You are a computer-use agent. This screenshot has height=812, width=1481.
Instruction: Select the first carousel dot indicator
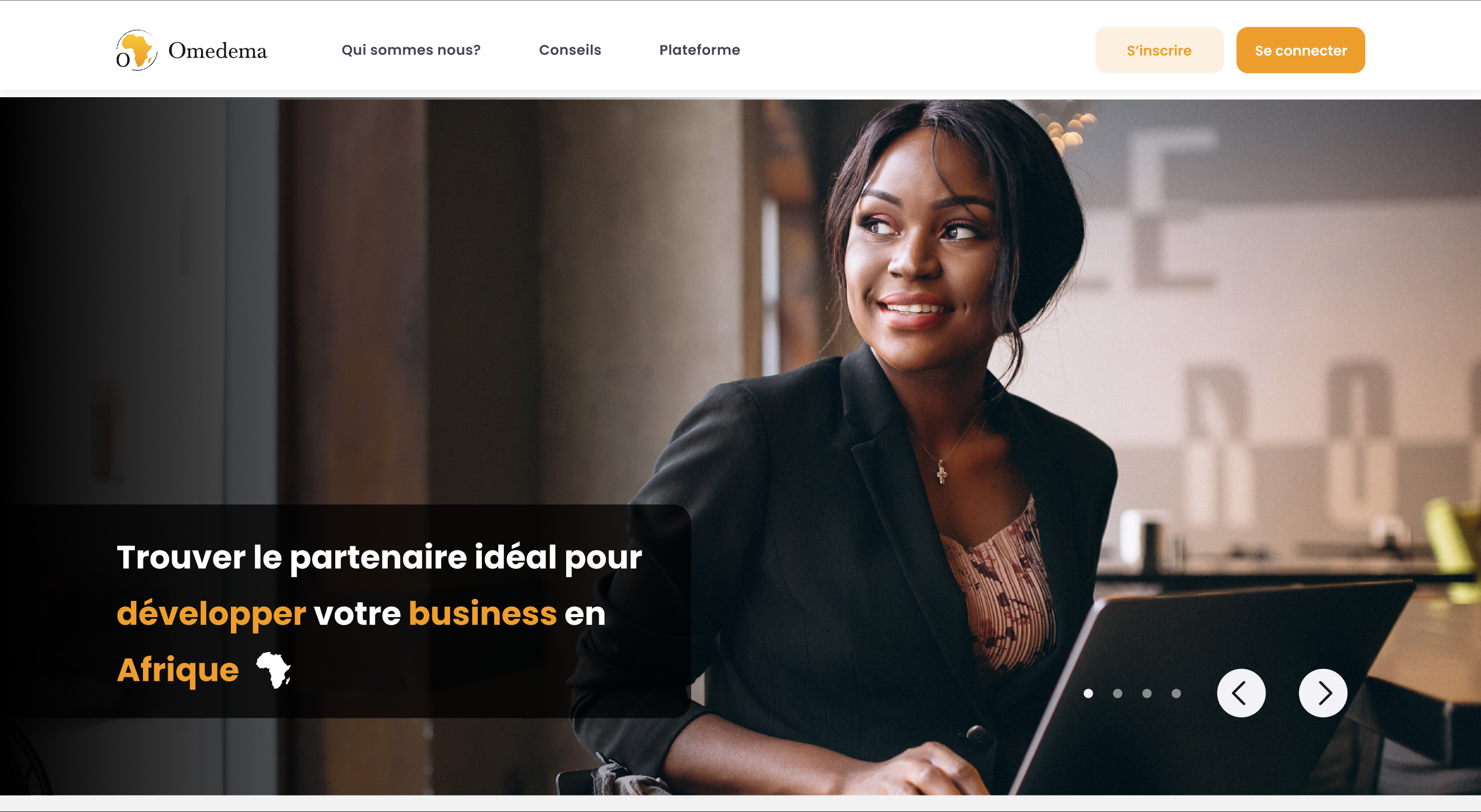(x=1088, y=693)
